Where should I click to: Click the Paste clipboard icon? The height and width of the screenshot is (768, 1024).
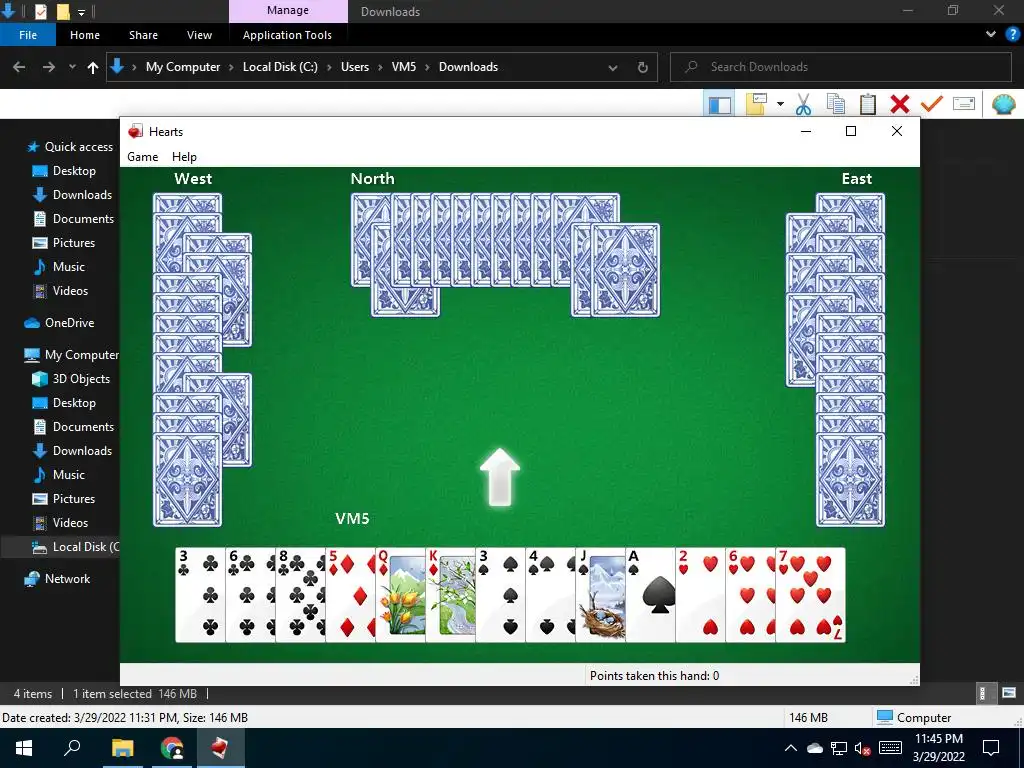pyautogui.click(x=868, y=104)
